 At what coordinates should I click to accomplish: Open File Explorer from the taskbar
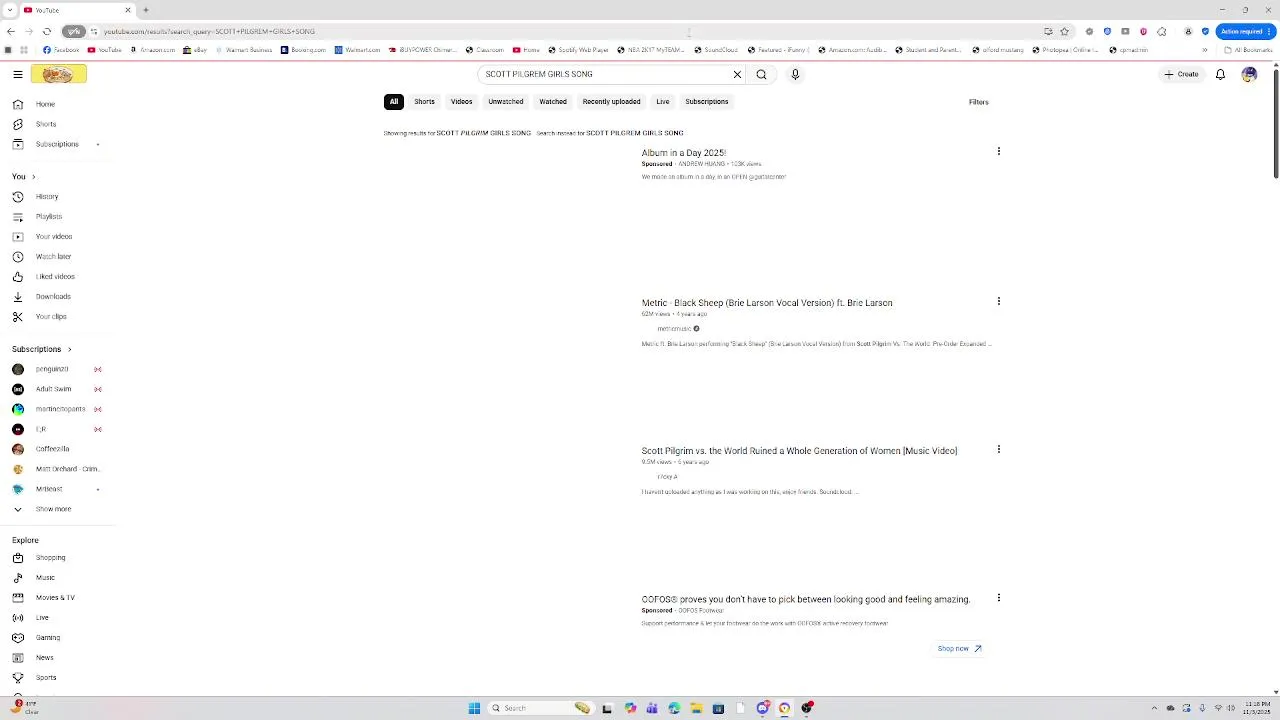[696, 708]
